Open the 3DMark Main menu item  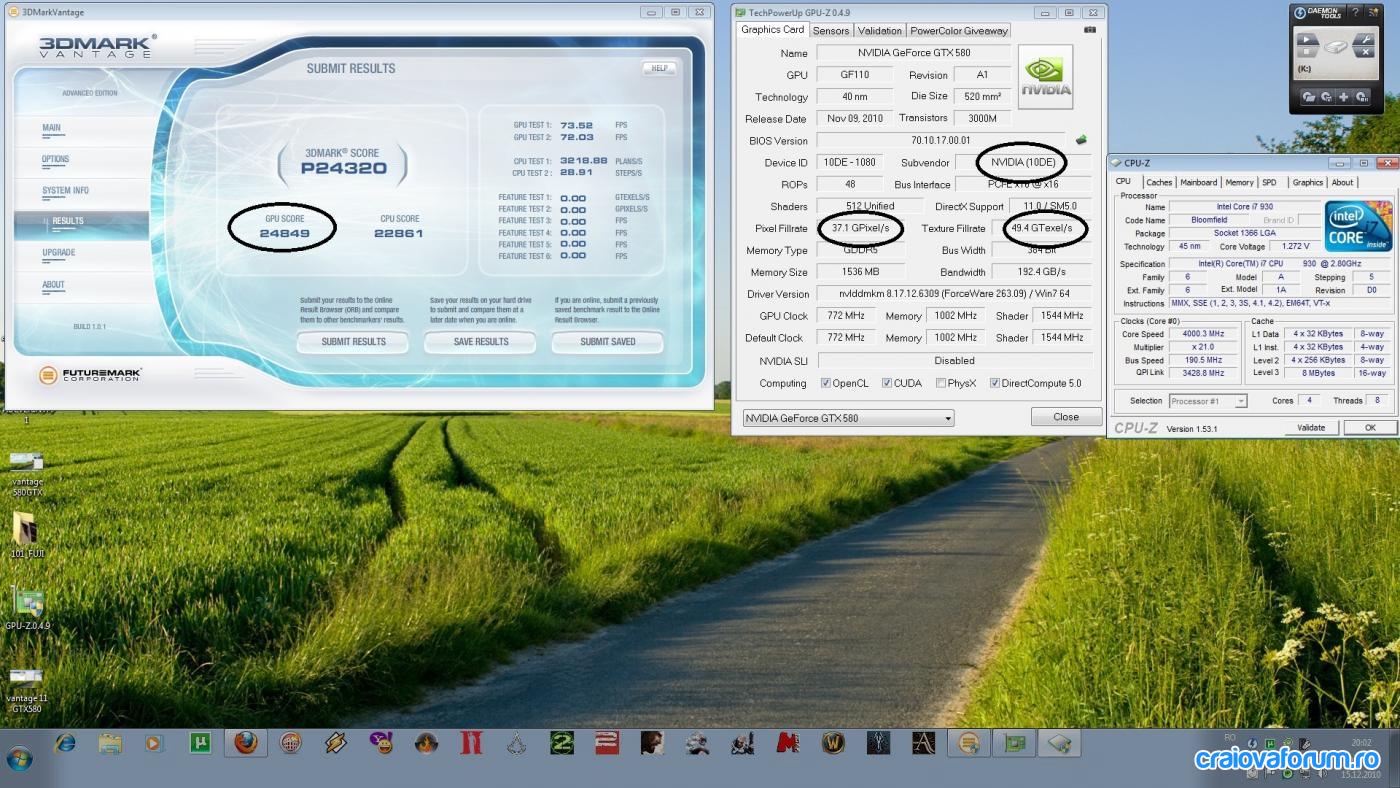point(51,128)
